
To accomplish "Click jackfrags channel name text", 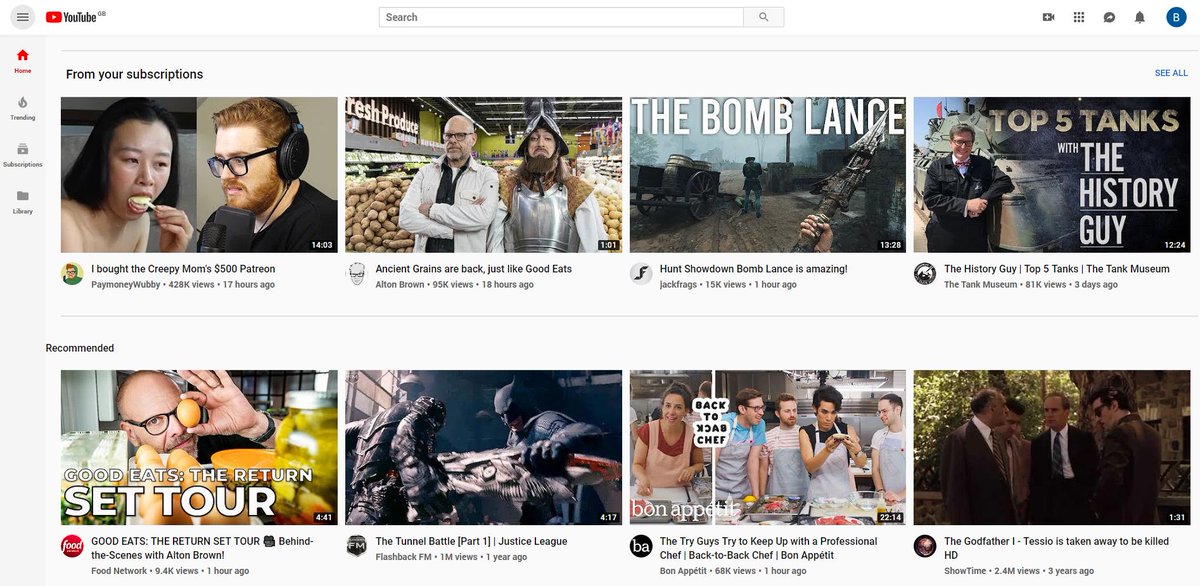I will pyautogui.click(x=680, y=285).
